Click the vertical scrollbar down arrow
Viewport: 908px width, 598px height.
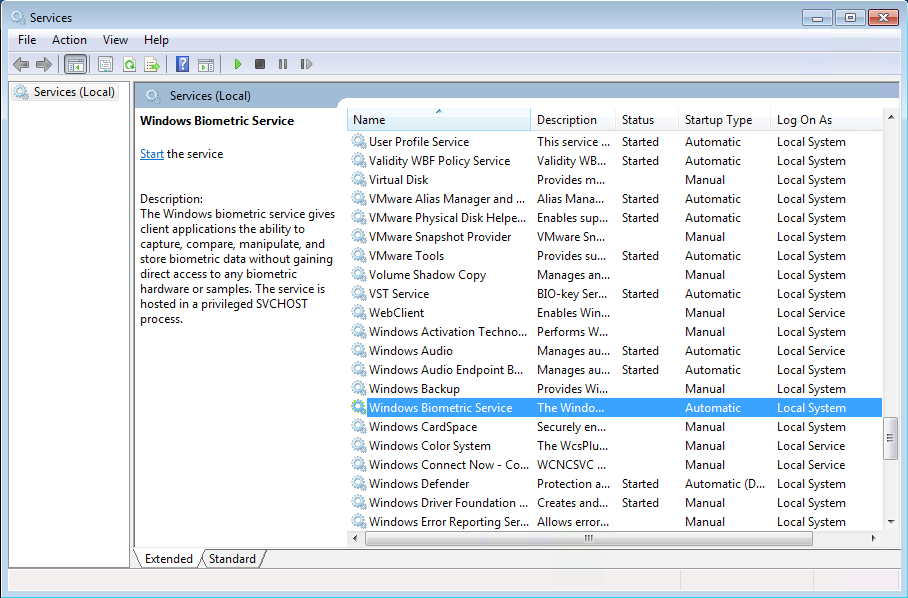pyautogui.click(x=891, y=522)
